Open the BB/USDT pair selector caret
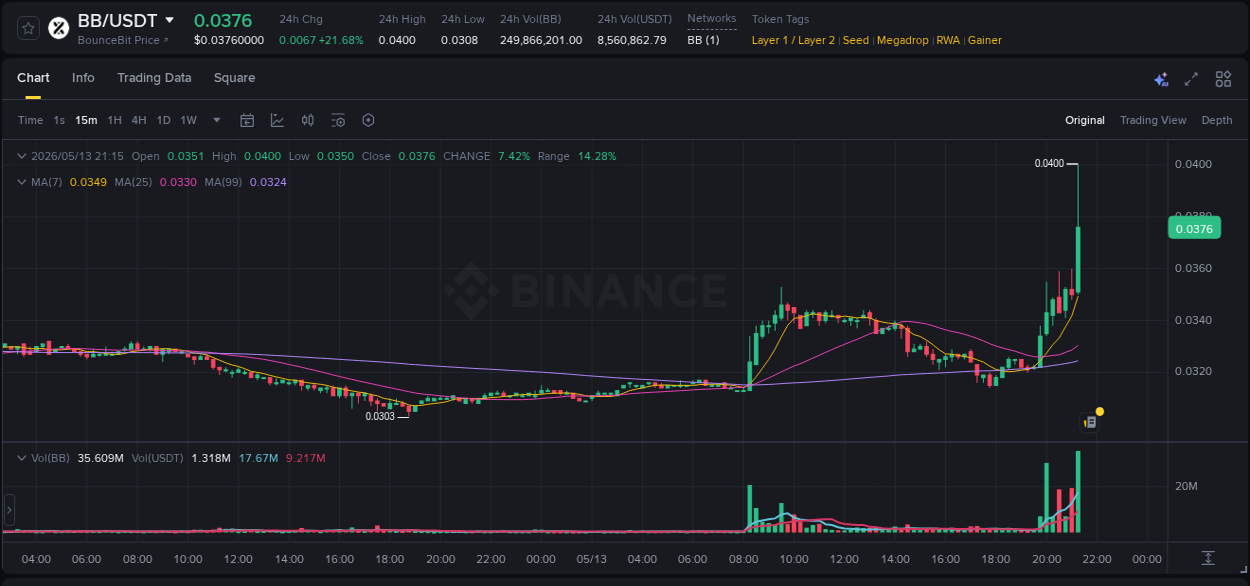Image resolution: width=1250 pixels, height=586 pixels. [x=170, y=20]
